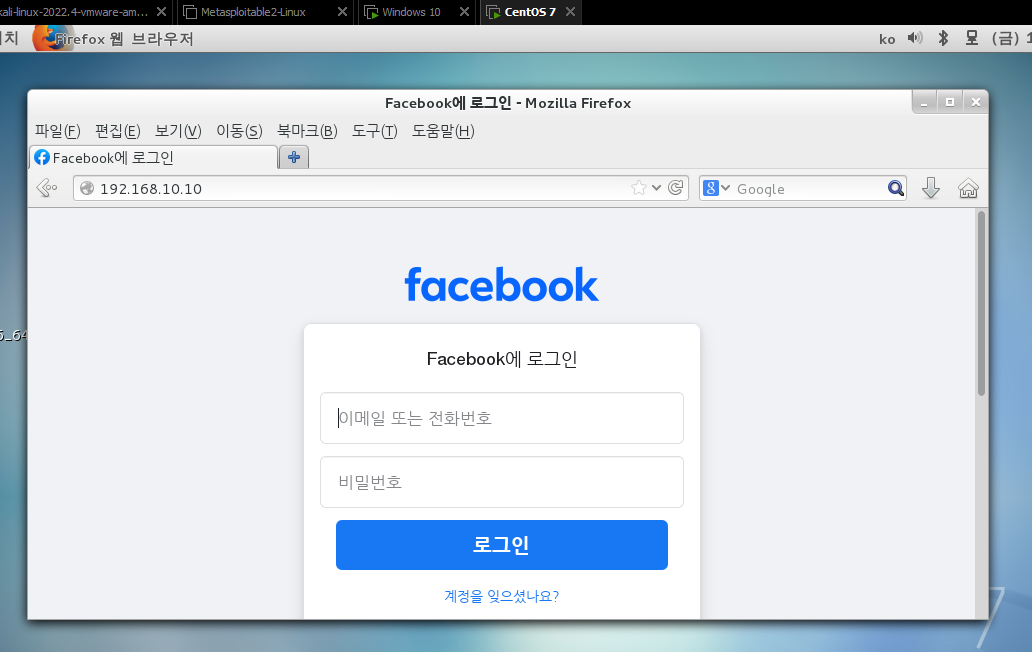Click the Facebook에 로그인 heading text
1032x652 pixels.
[x=502, y=359]
